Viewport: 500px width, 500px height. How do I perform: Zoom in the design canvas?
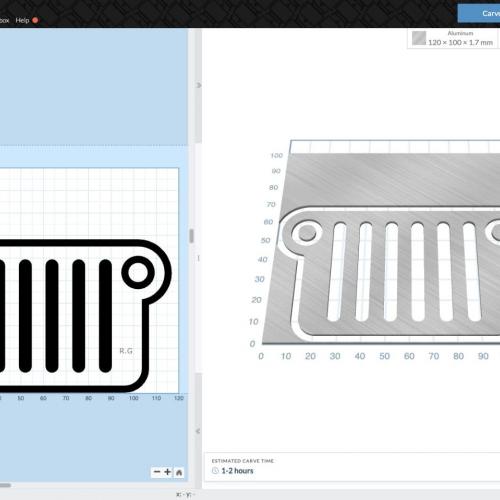pos(168,472)
